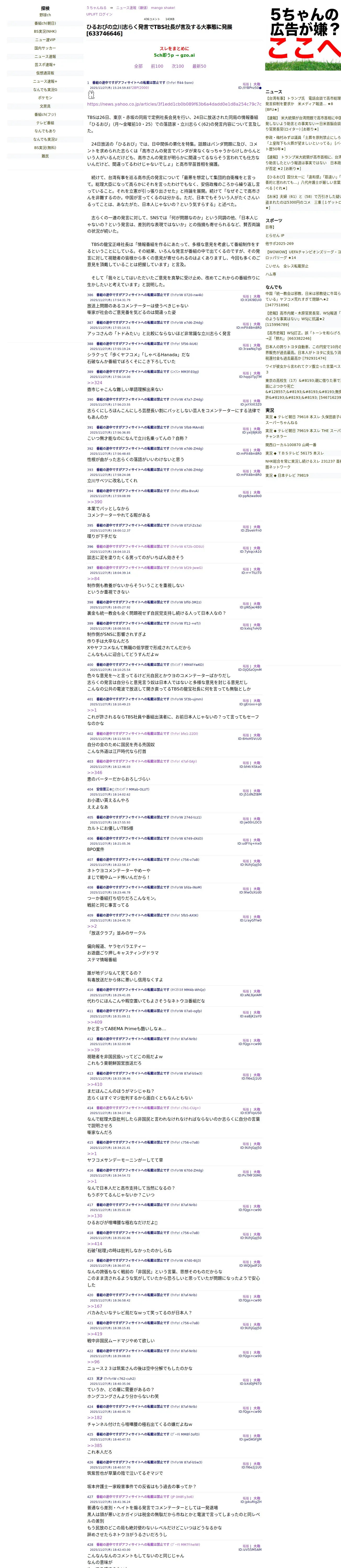Open ニュース速報+ sidebar link
Viewport: 341px width, 1568px height.
point(45,81)
